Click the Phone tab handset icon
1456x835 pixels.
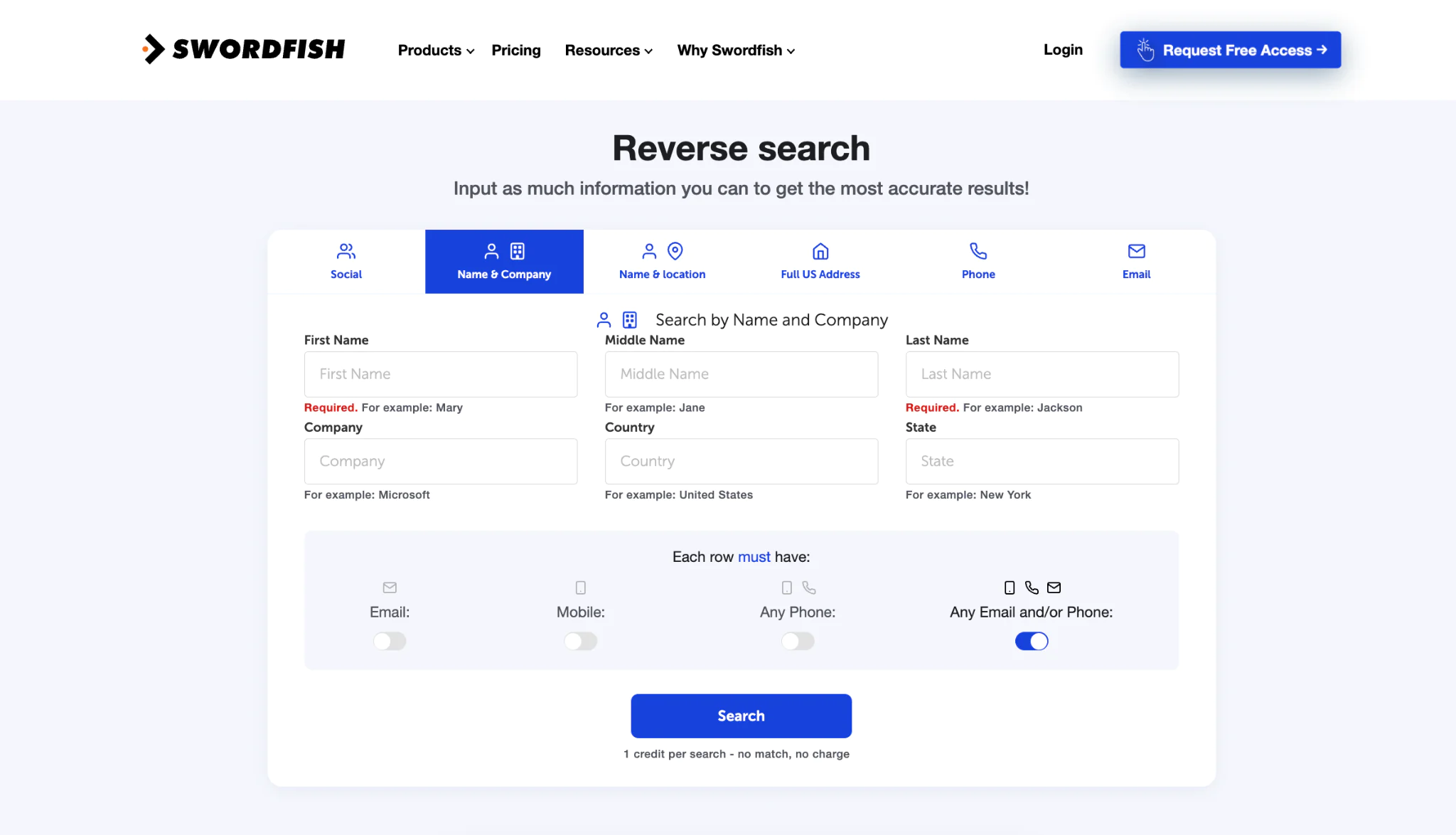coord(978,251)
